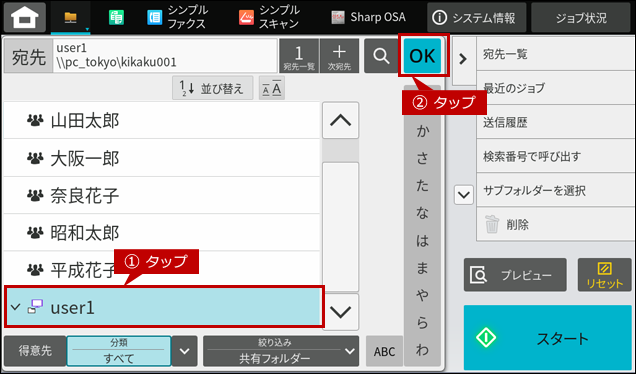The image size is (636, 374).
Task: Open システム情報 screen
Action: pos(477,17)
